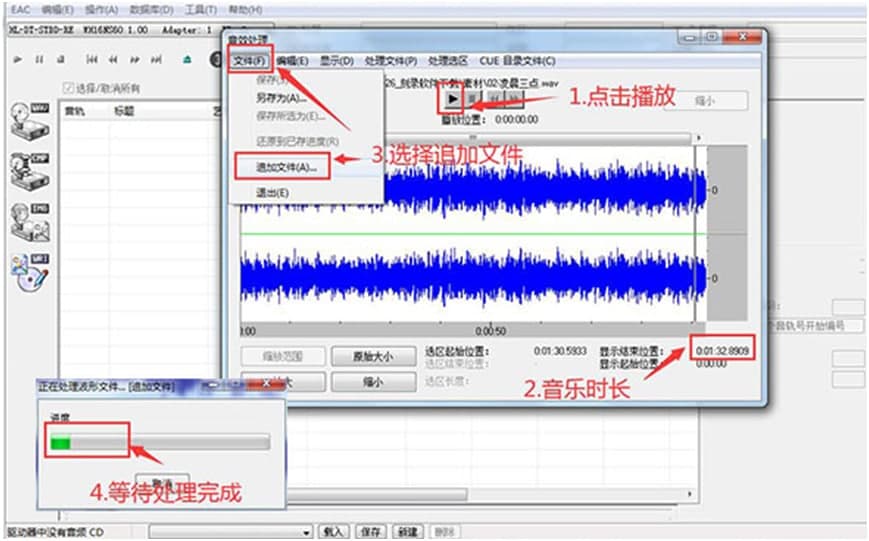Click the 载入 button in bottom bar
The height and width of the screenshot is (541, 869).
[x=333, y=532]
